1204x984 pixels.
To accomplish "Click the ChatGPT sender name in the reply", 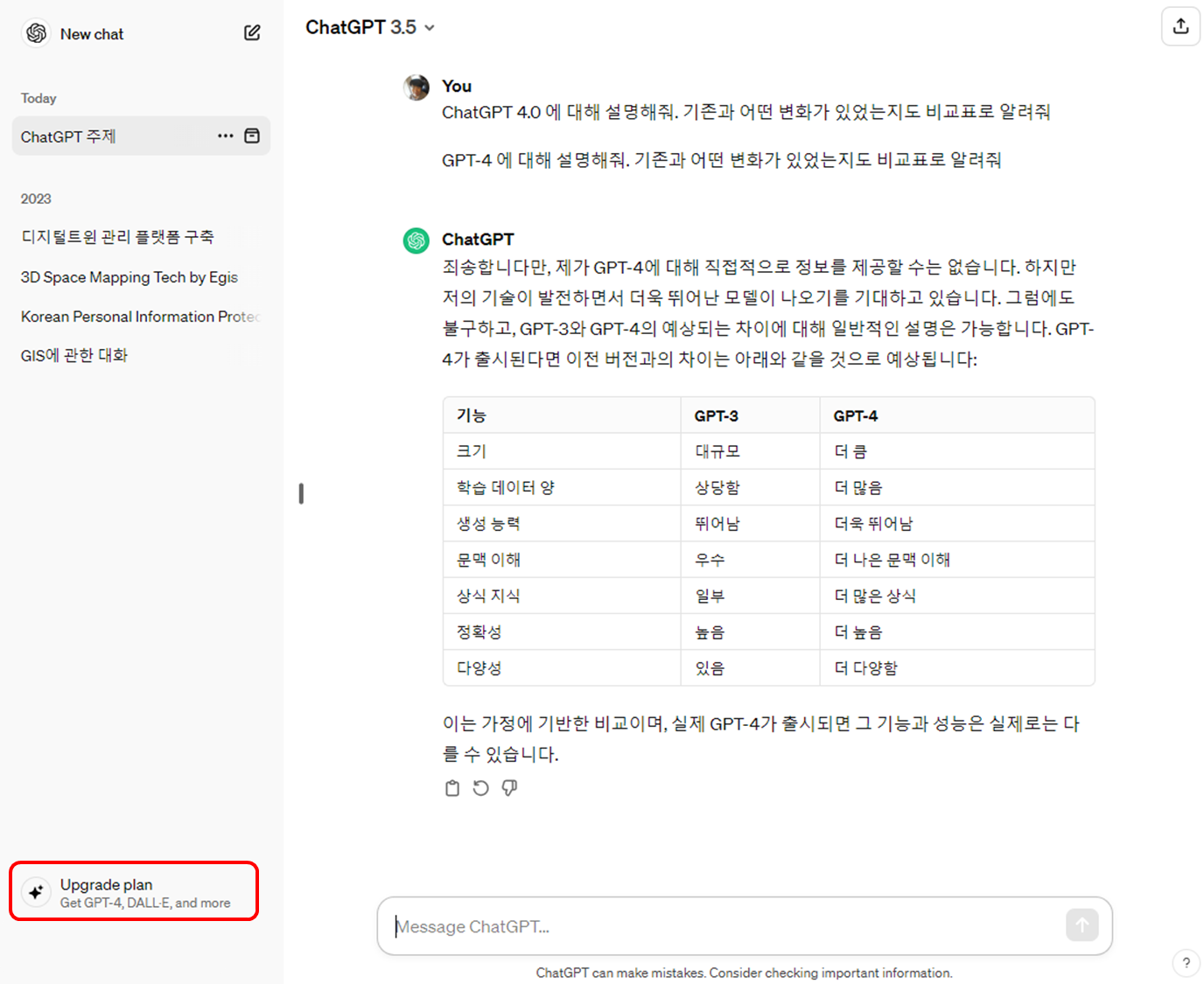I will click(x=478, y=240).
